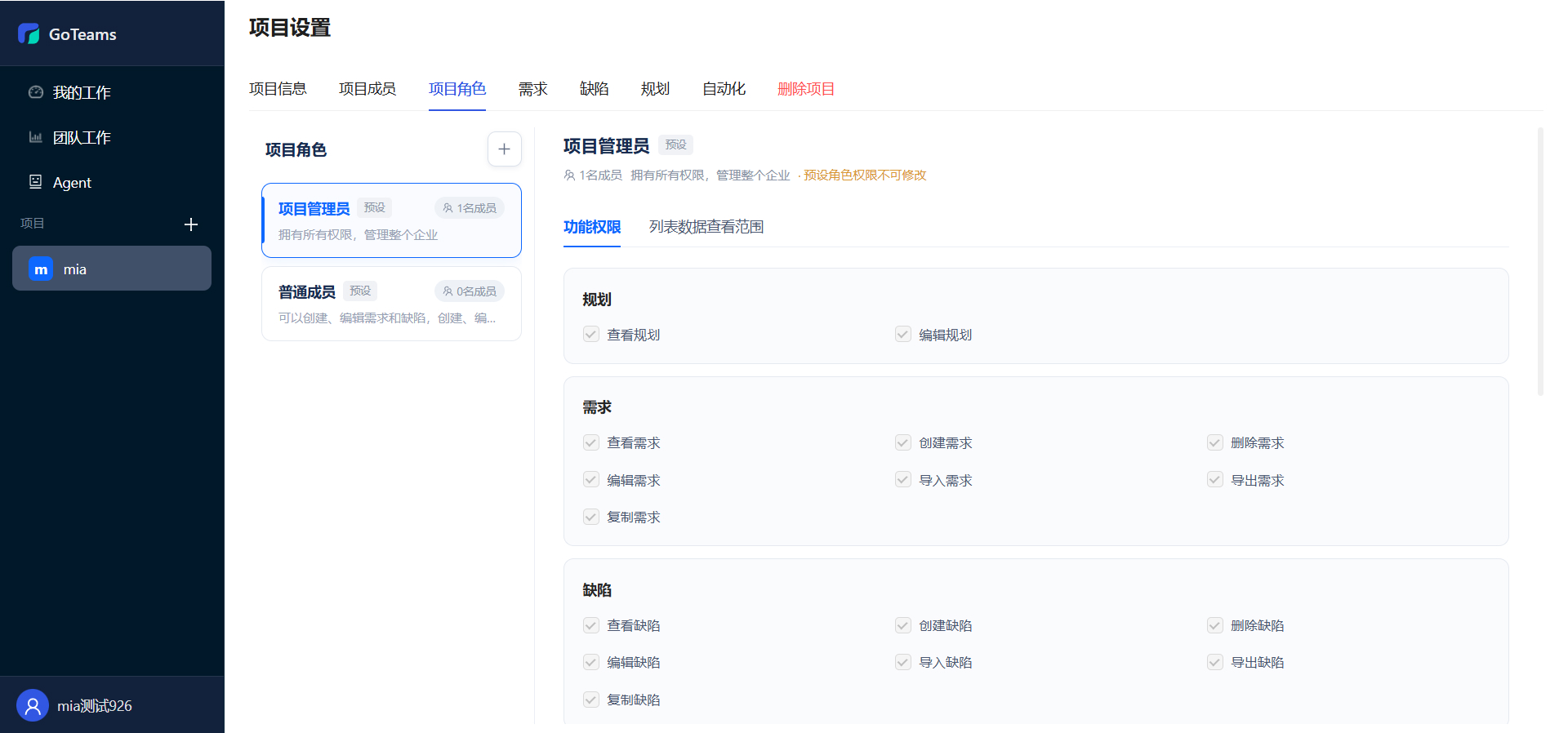Click the red 删除项目 tab
The height and width of the screenshot is (733, 1568).
point(806,89)
